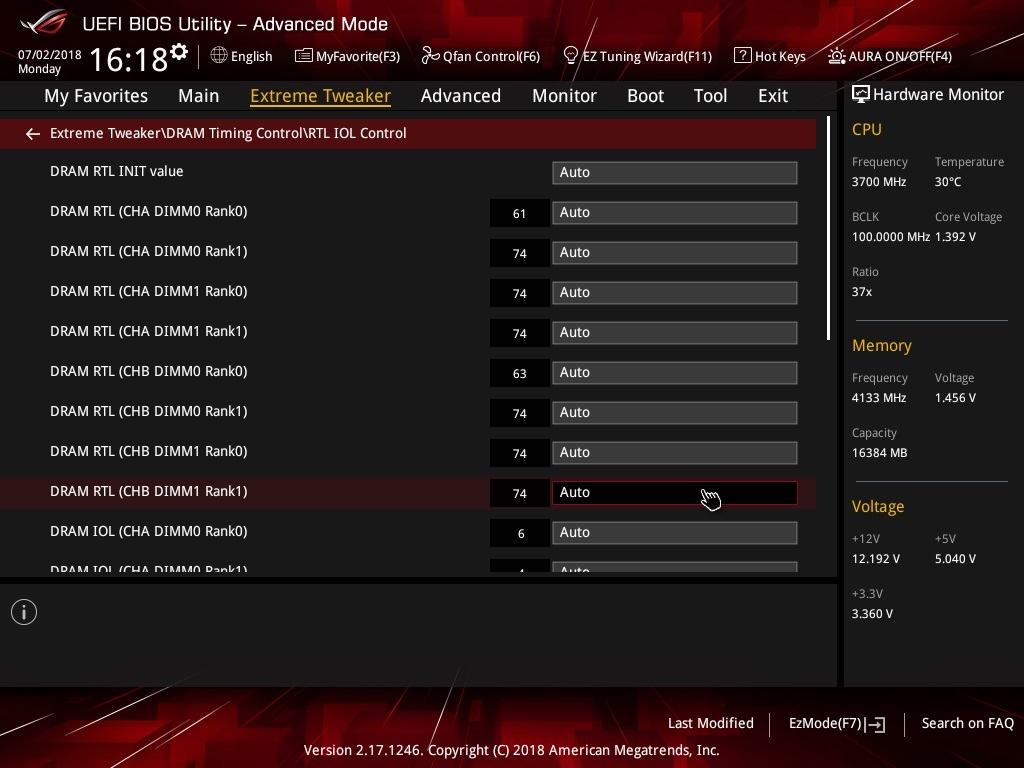Select the Extreme Tweaker tab
This screenshot has width=1024, height=768.
point(321,96)
